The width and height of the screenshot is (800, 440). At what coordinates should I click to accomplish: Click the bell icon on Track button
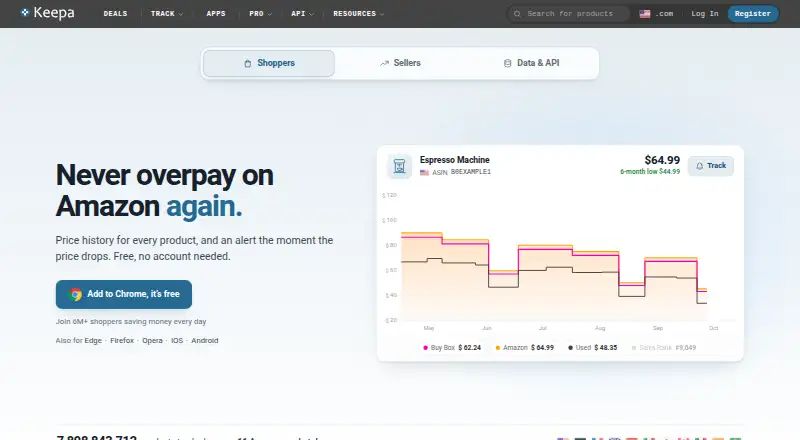[x=699, y=166]
